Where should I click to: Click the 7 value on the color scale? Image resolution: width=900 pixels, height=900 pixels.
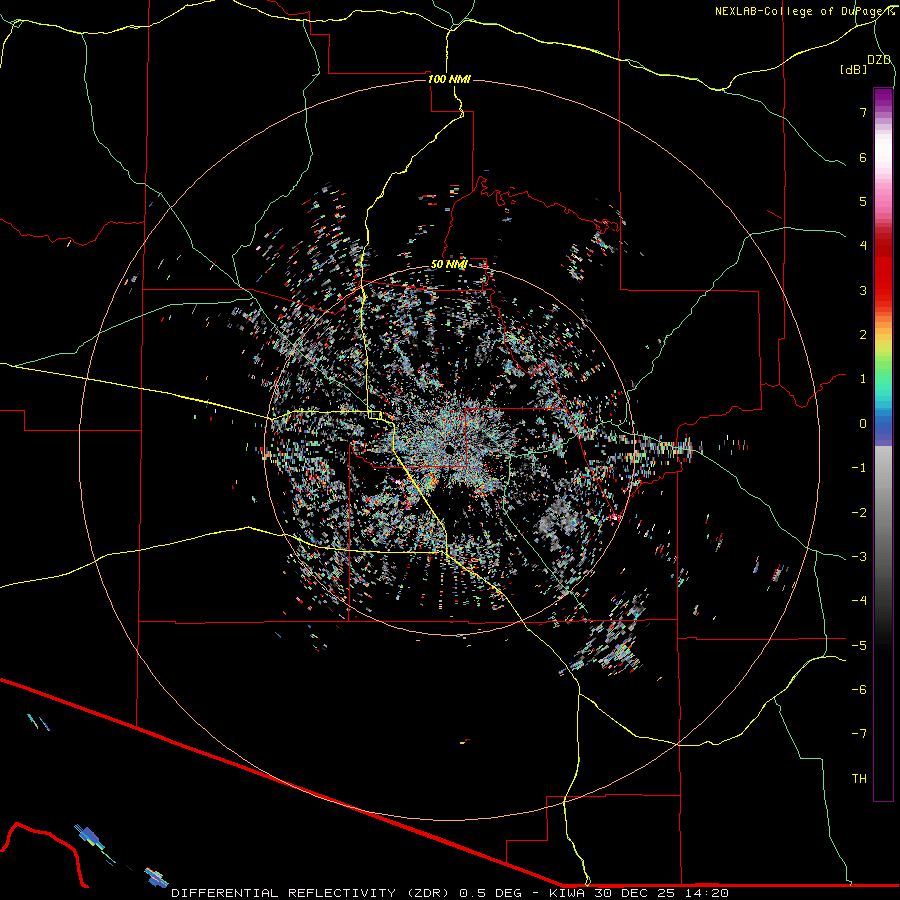[863, 112]
